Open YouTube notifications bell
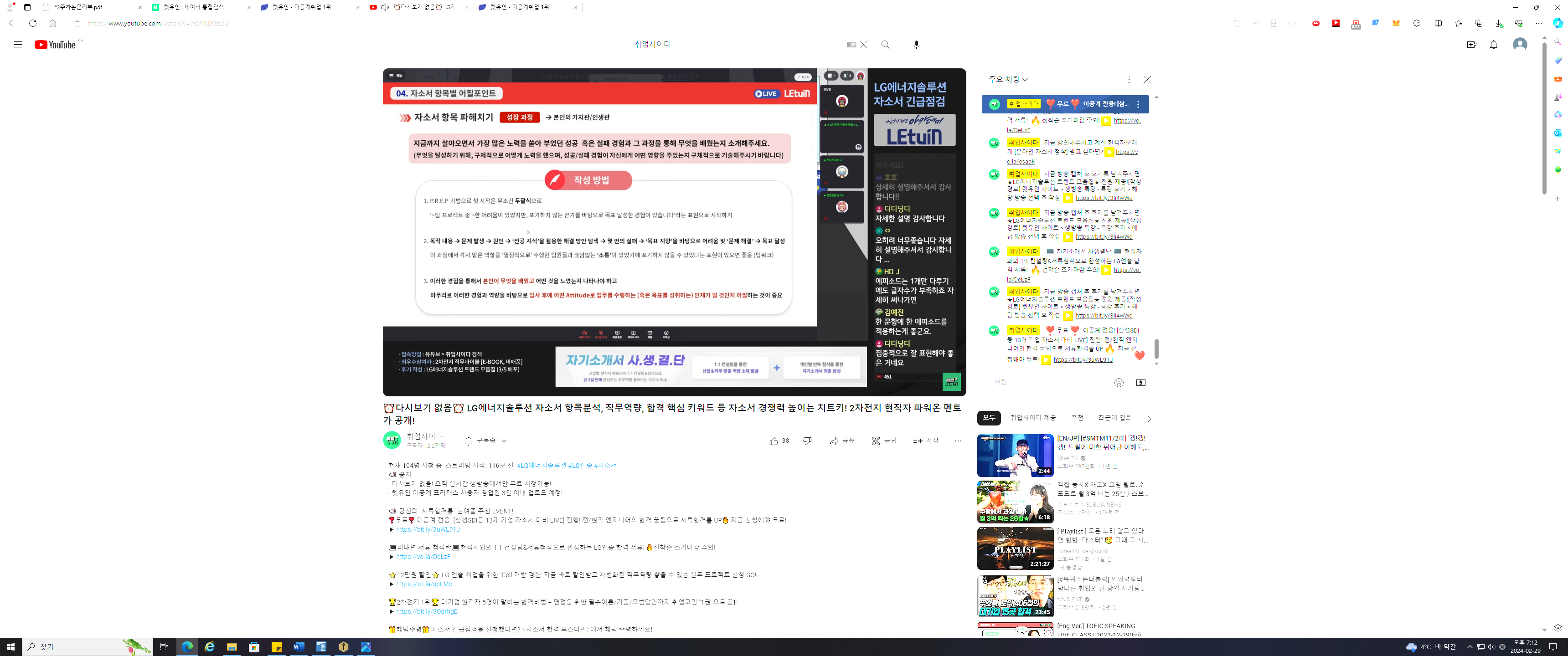Screen dimensions: 1568x656 (x=1493, y=45)
